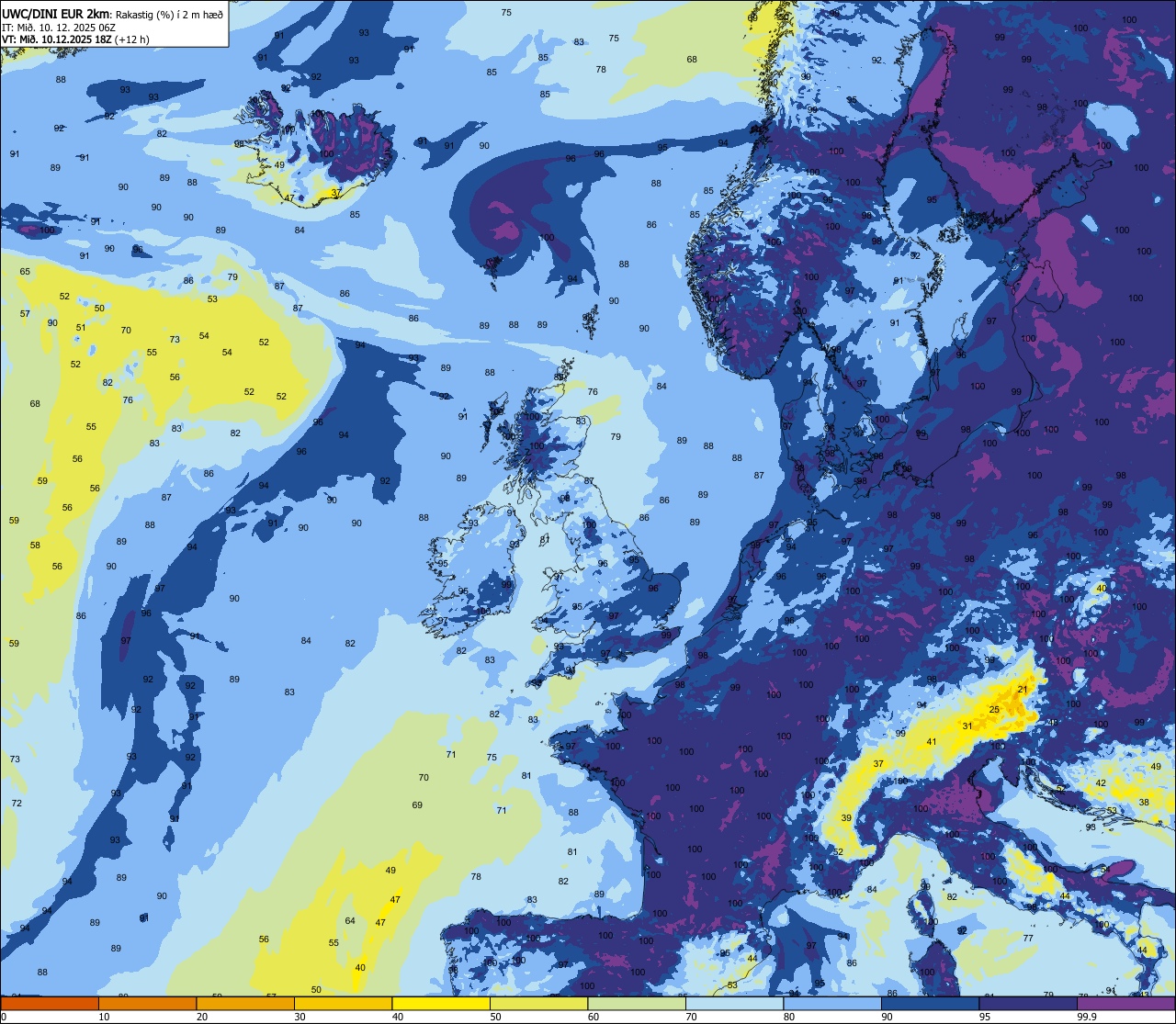The width and height of the screenshot is (1176, 1024).
Task: Select the 90–95 blue legend swatch
Action: coord(930,1004)
